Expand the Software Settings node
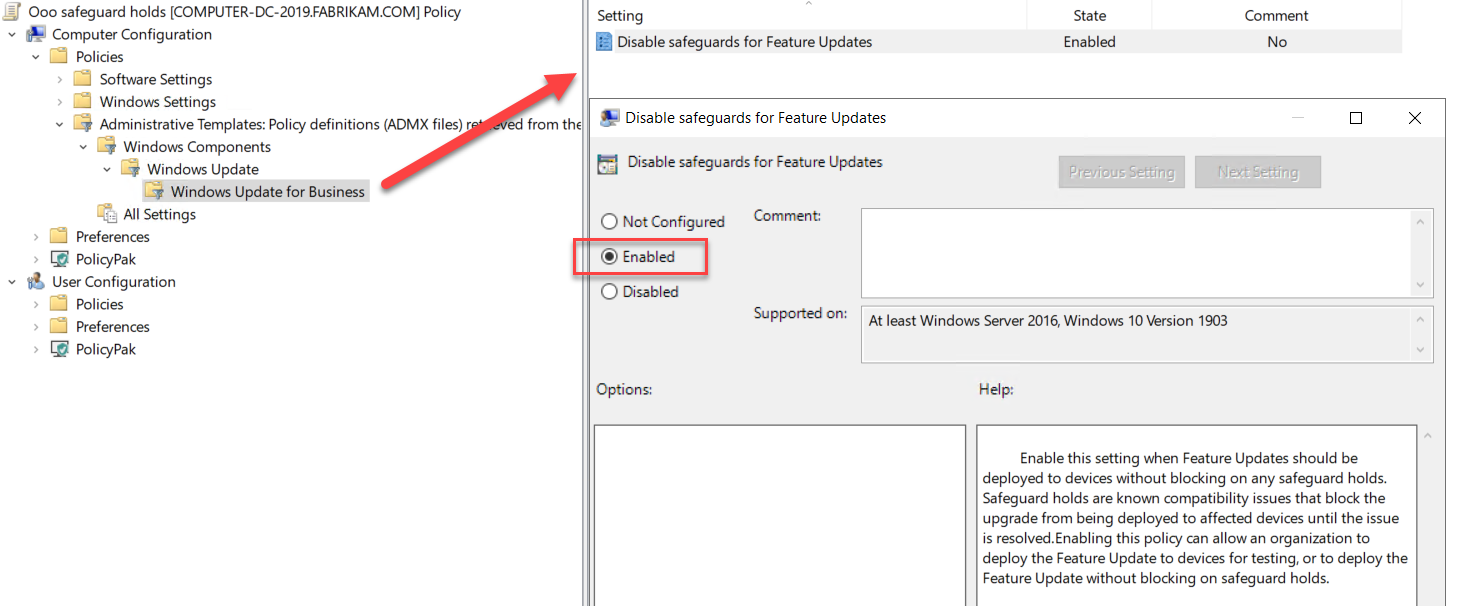The height and width of the screenshot is (606, 1464). coord(60,79)
